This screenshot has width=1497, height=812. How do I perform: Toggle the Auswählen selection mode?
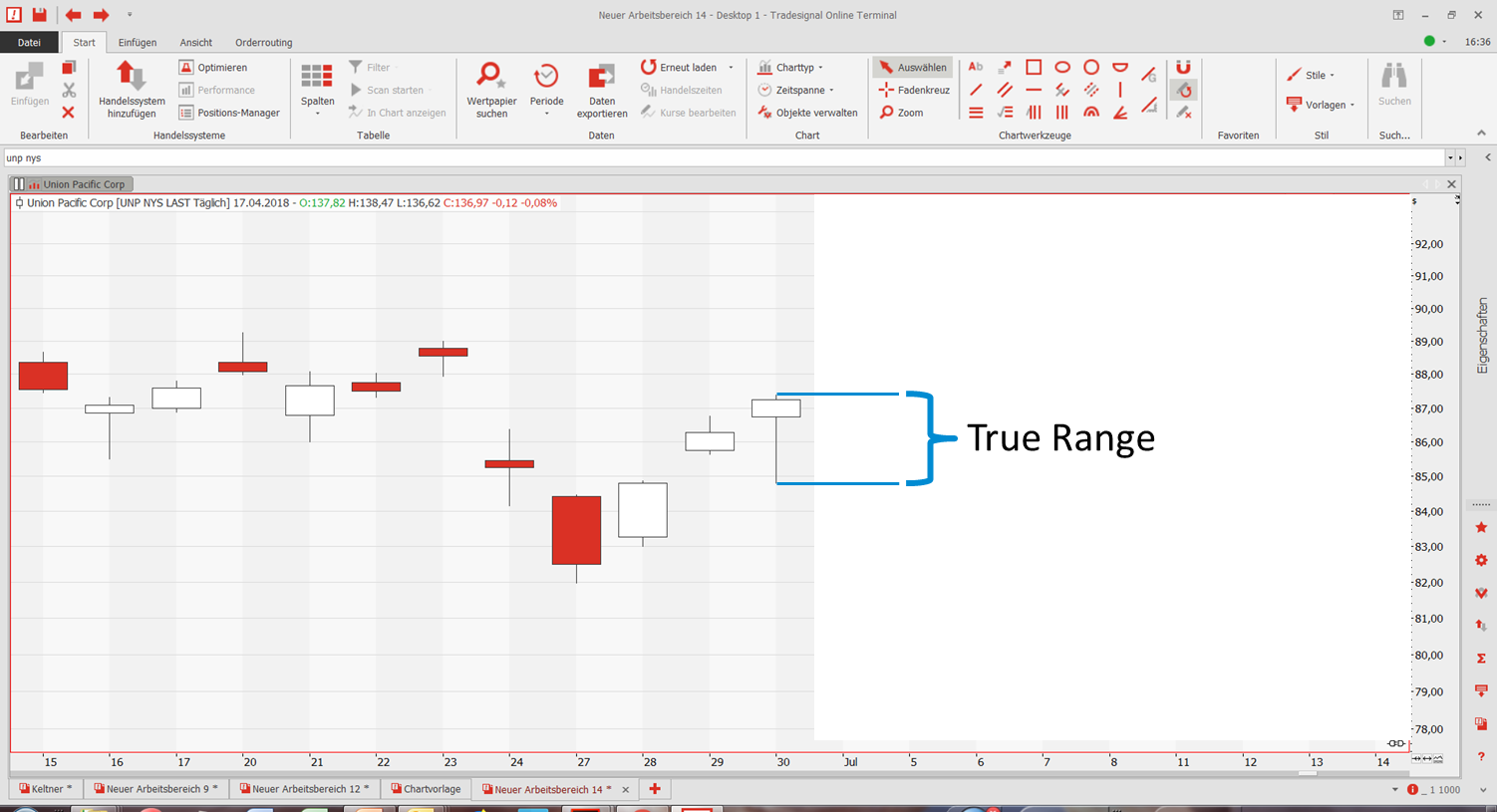click(913, 68)
